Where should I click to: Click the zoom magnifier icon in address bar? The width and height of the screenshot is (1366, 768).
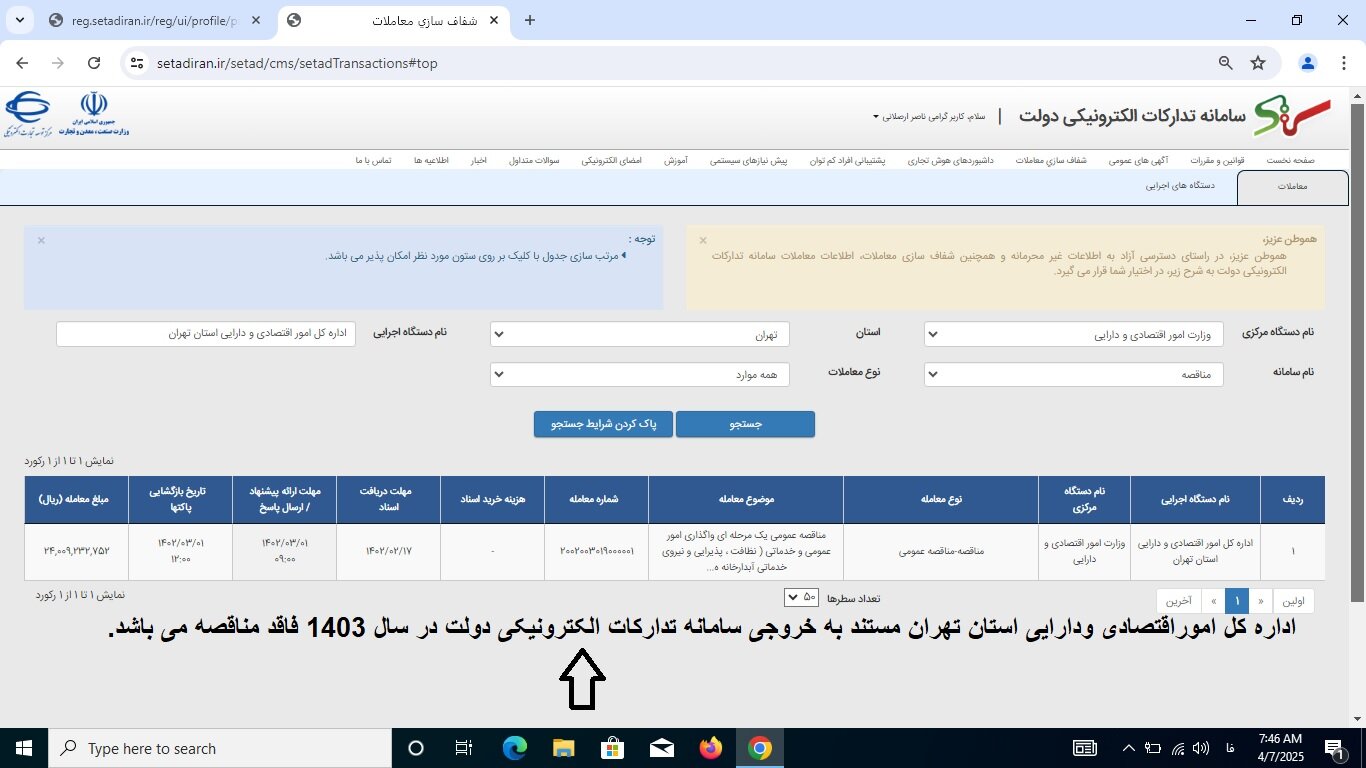[x=1225, y=63]
